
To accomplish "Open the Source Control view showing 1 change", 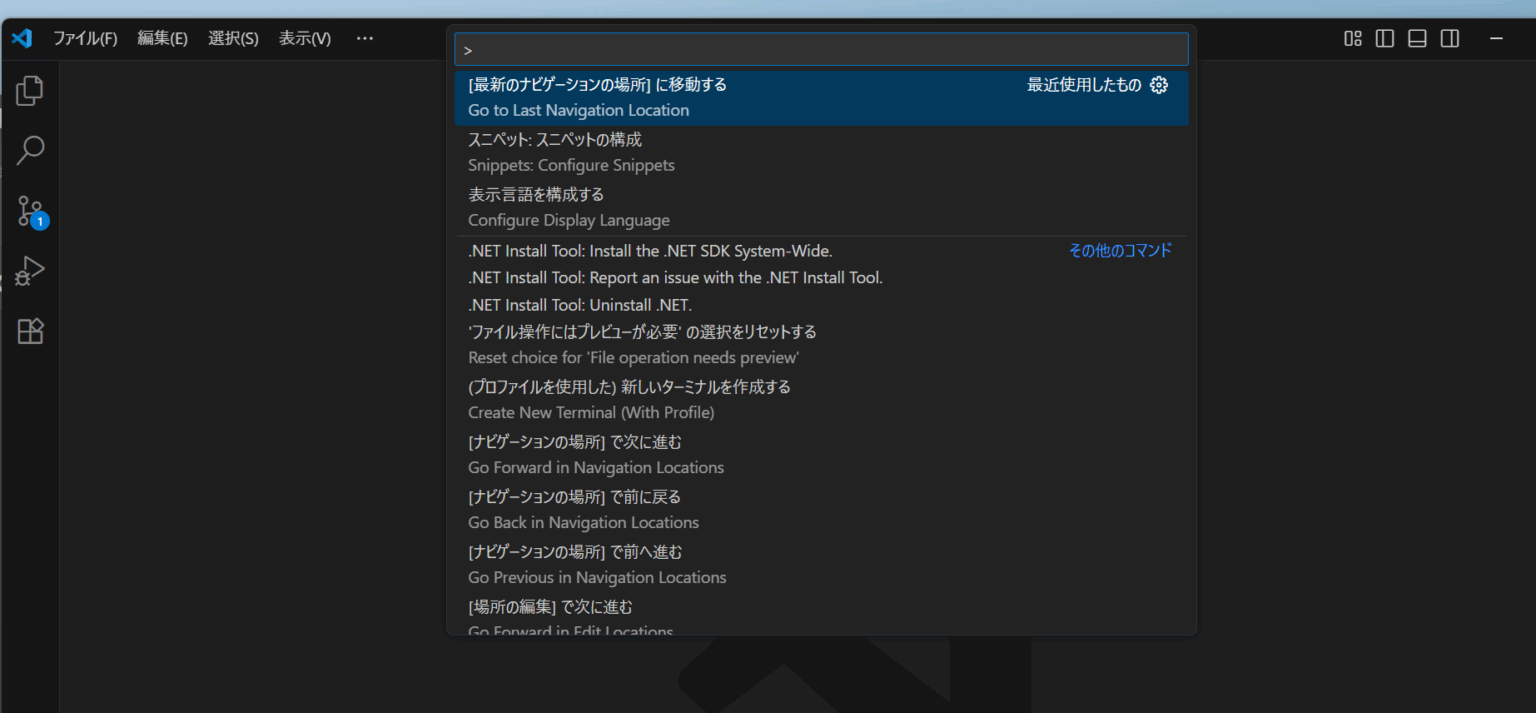I will (x=29, y=210).
